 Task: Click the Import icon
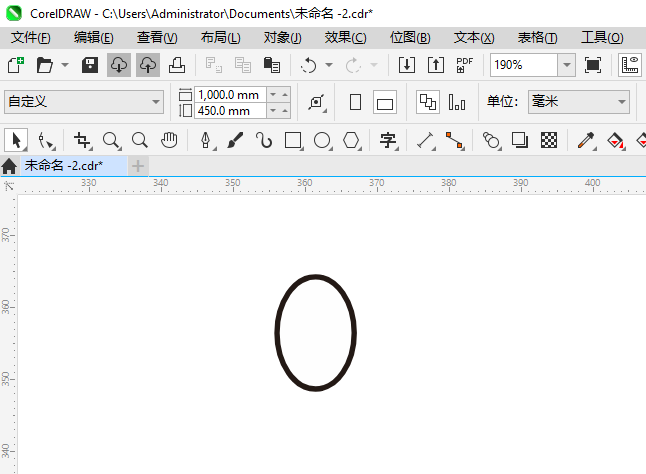407,65
